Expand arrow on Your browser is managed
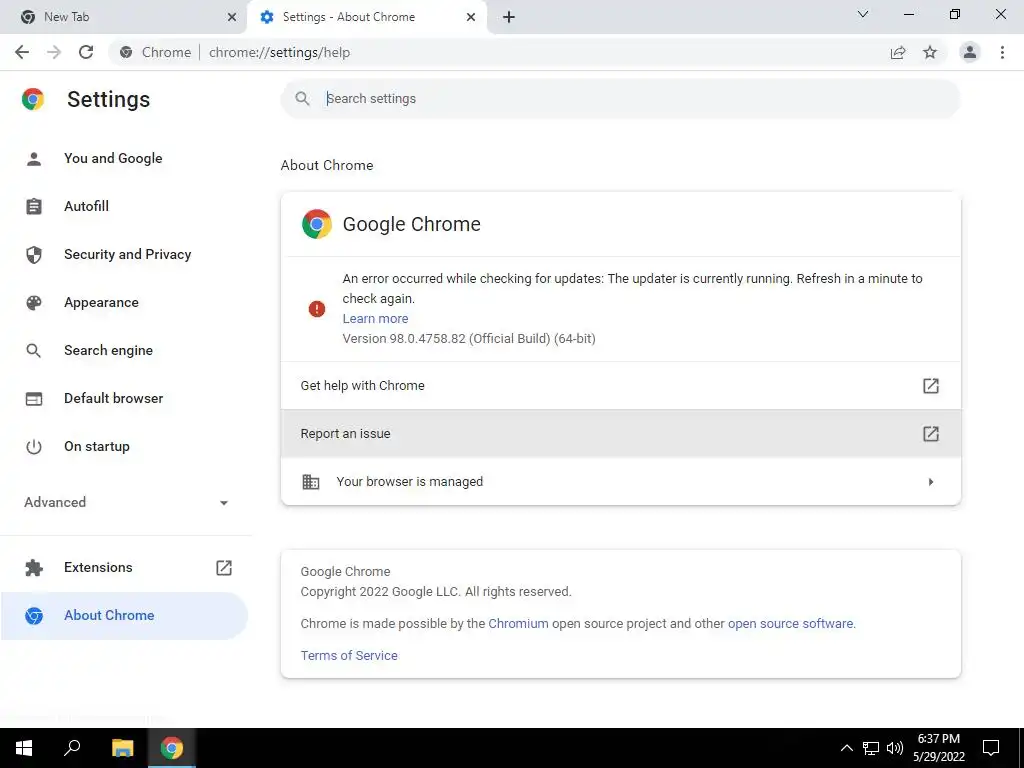 tap(931, 482)
